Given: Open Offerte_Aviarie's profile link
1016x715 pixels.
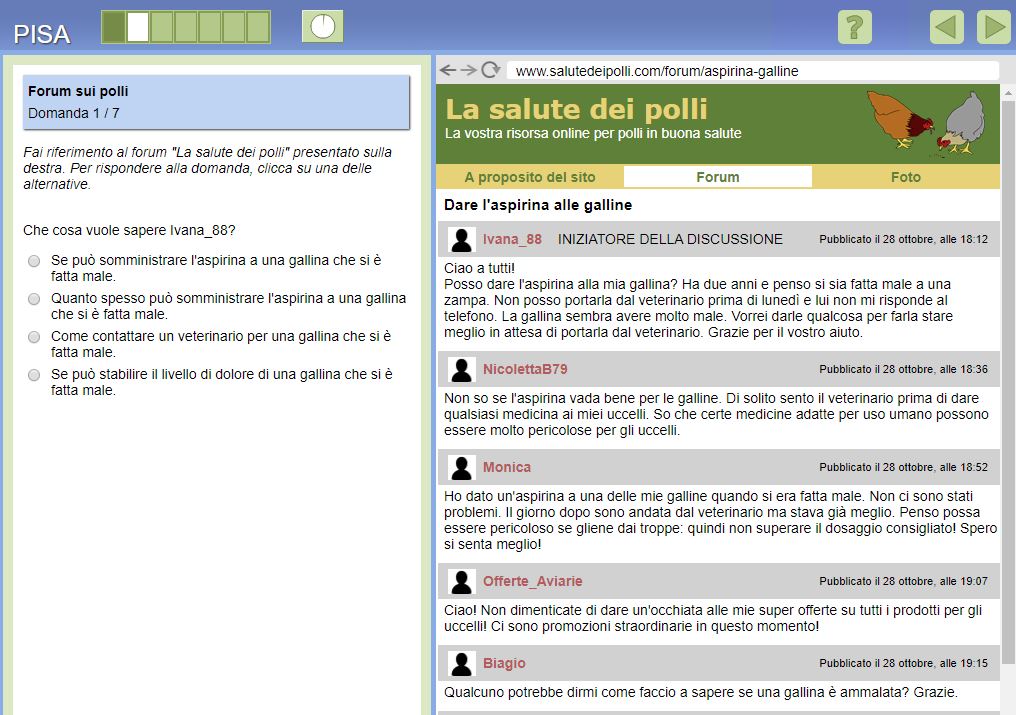Looking at the screenshot, I should 532,581.
